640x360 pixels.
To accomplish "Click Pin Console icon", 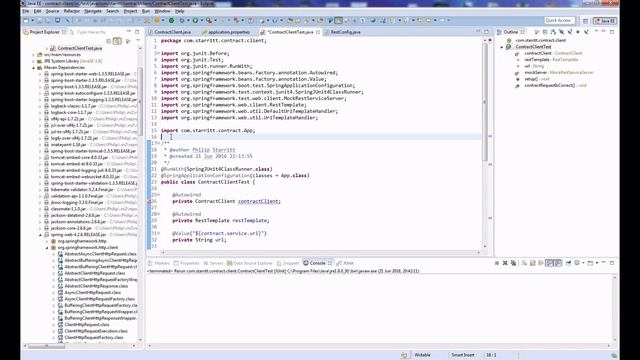I will coord(568,263).
